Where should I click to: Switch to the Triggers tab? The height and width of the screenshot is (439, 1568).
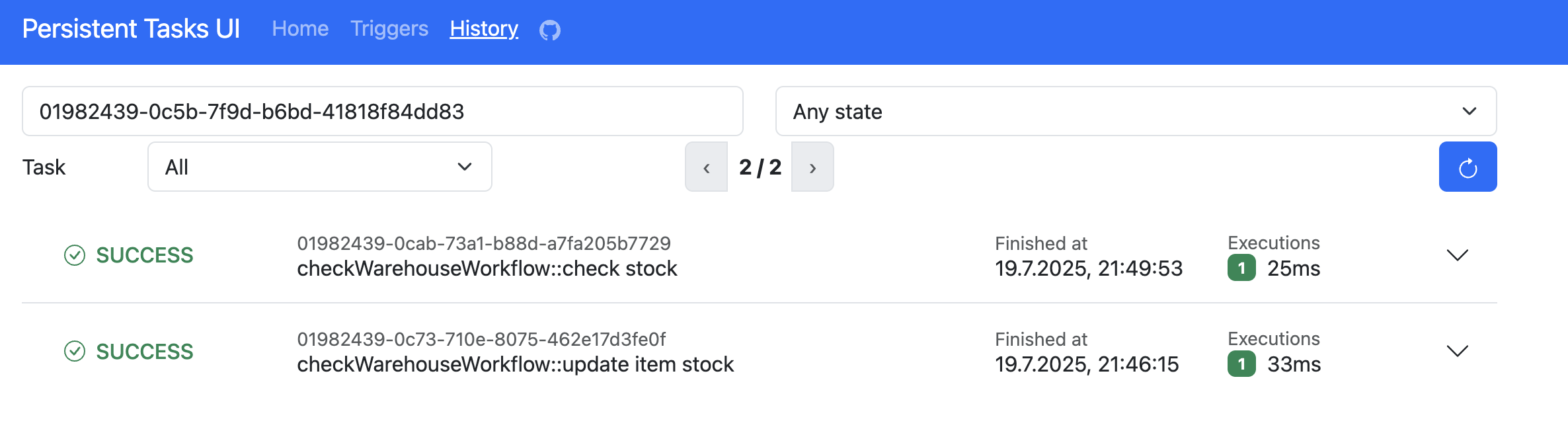tap(389, 29)
